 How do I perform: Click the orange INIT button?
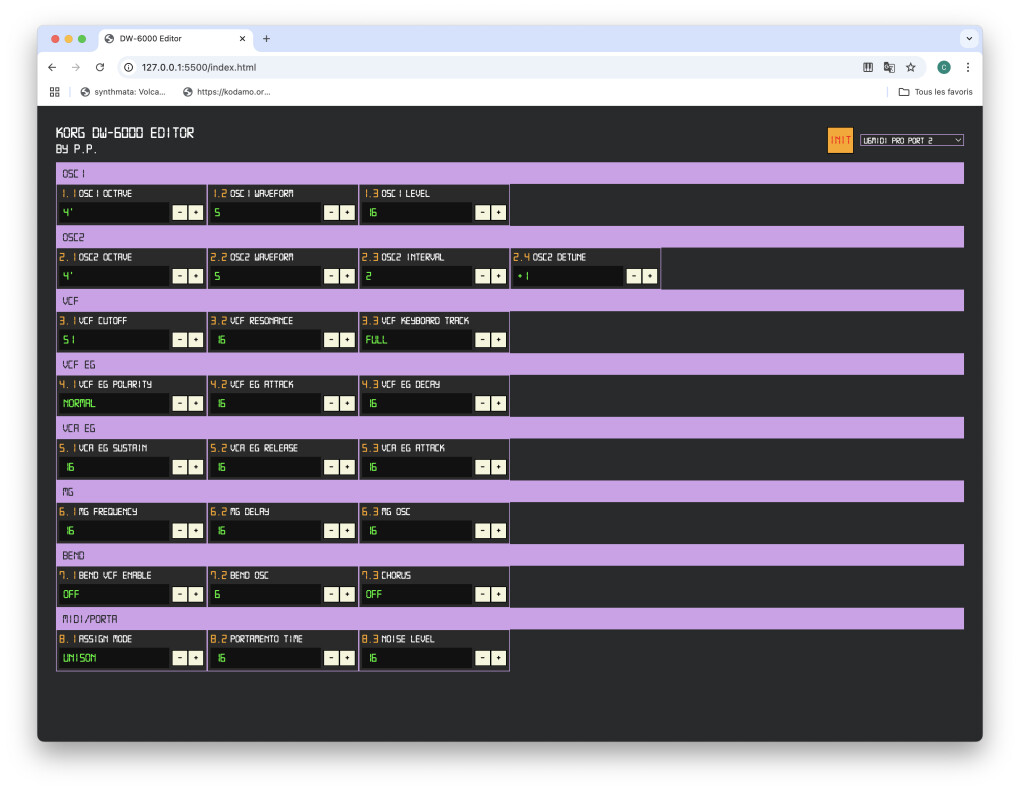(840, 140)
